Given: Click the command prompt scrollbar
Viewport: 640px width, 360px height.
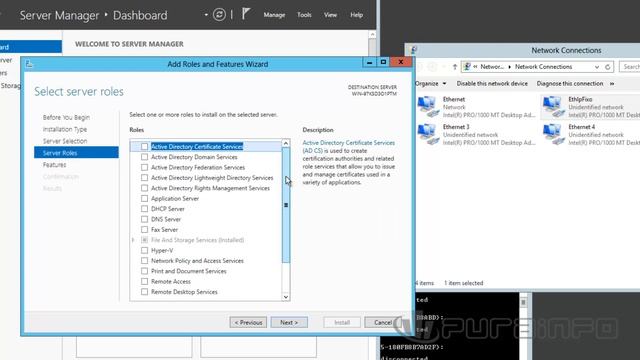Looking at the screenshot, I should point(523,326).
